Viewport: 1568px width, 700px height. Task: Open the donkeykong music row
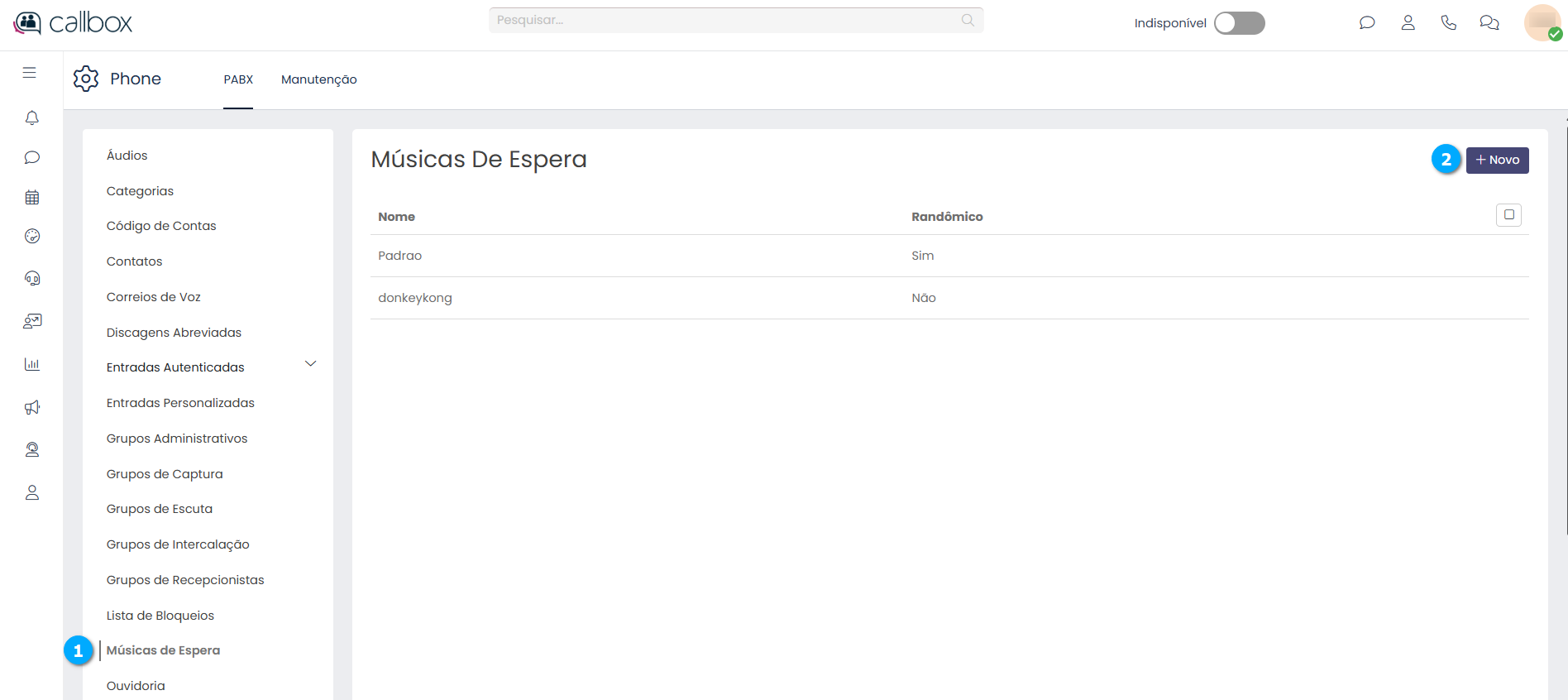pos(415,298)
